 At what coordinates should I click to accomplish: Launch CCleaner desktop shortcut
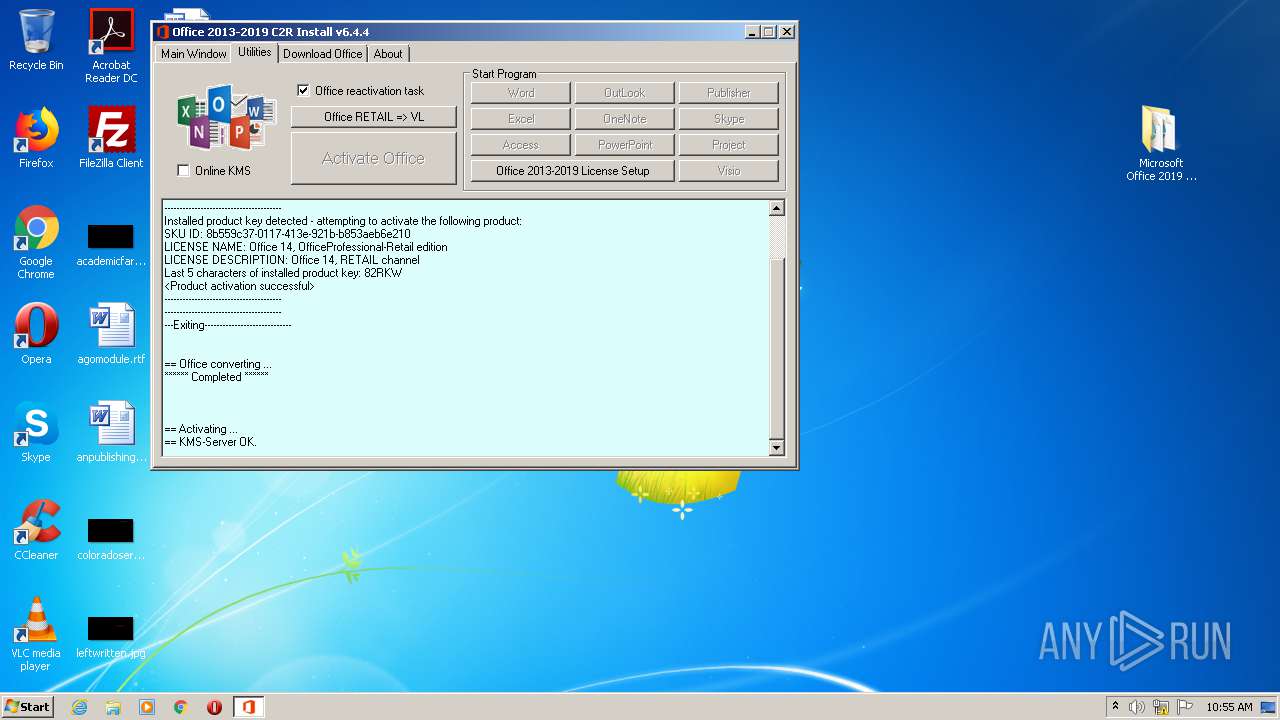point(36,530)
